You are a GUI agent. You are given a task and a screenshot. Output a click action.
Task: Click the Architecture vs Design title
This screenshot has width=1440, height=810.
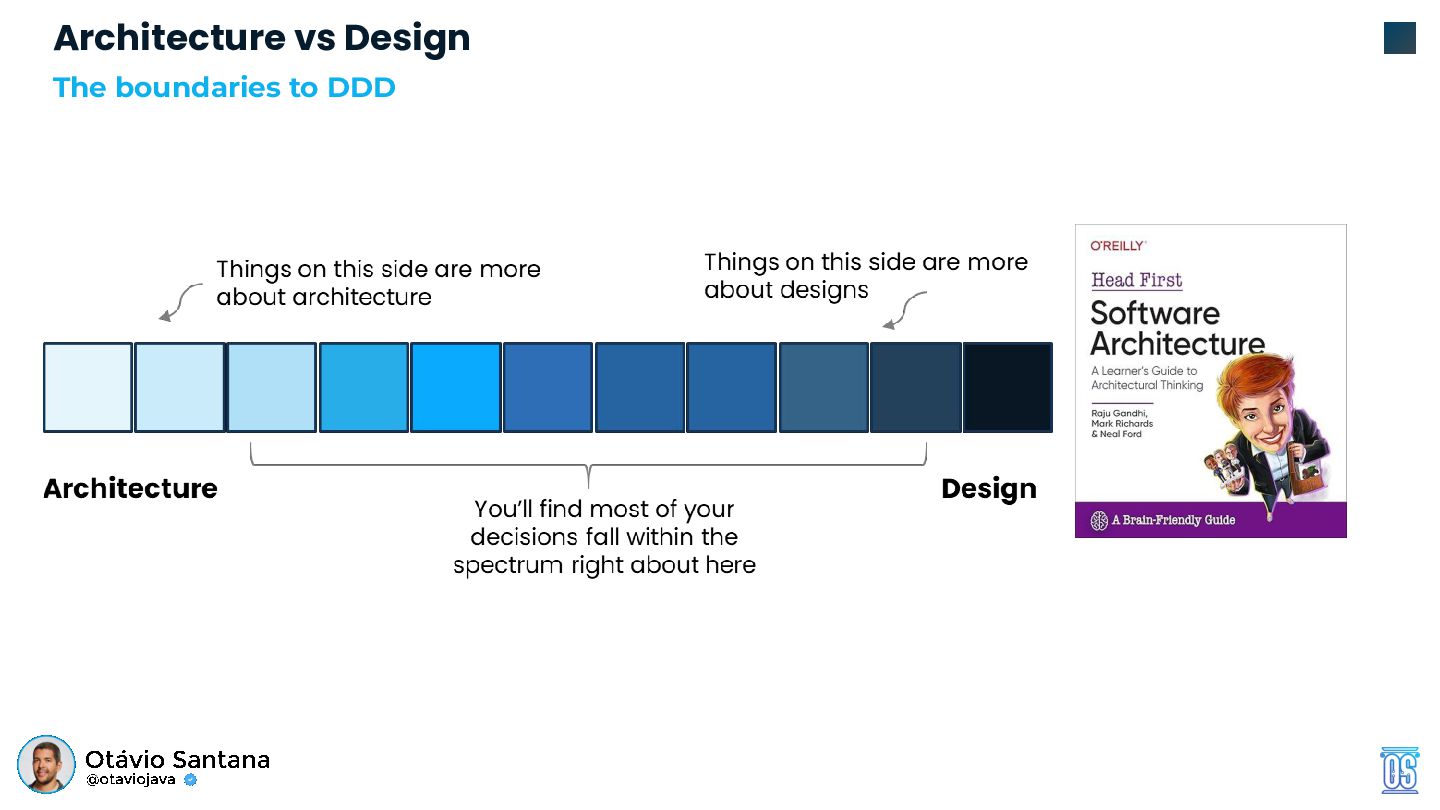pyautogui.click(x=262, y=38)
